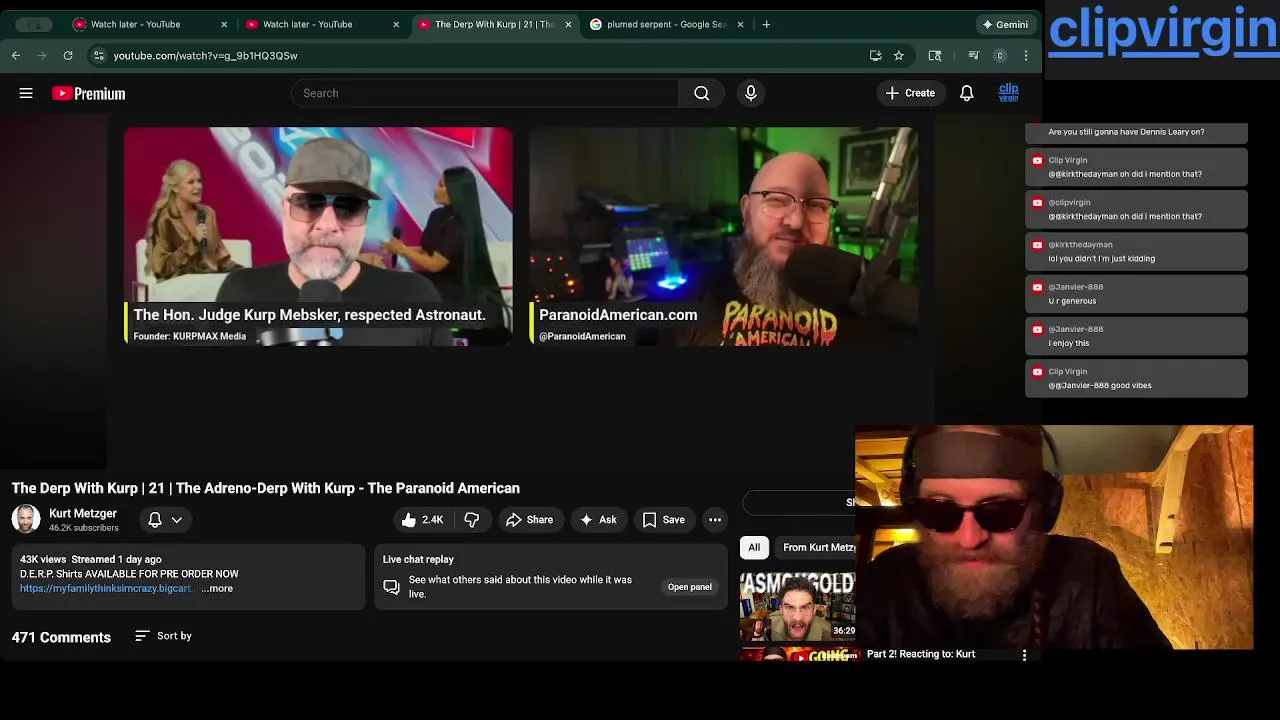Image resolution: width=1280 pixels, height=720 pixels.
Task: Open a new browser tab
Action: pos(766,24)
